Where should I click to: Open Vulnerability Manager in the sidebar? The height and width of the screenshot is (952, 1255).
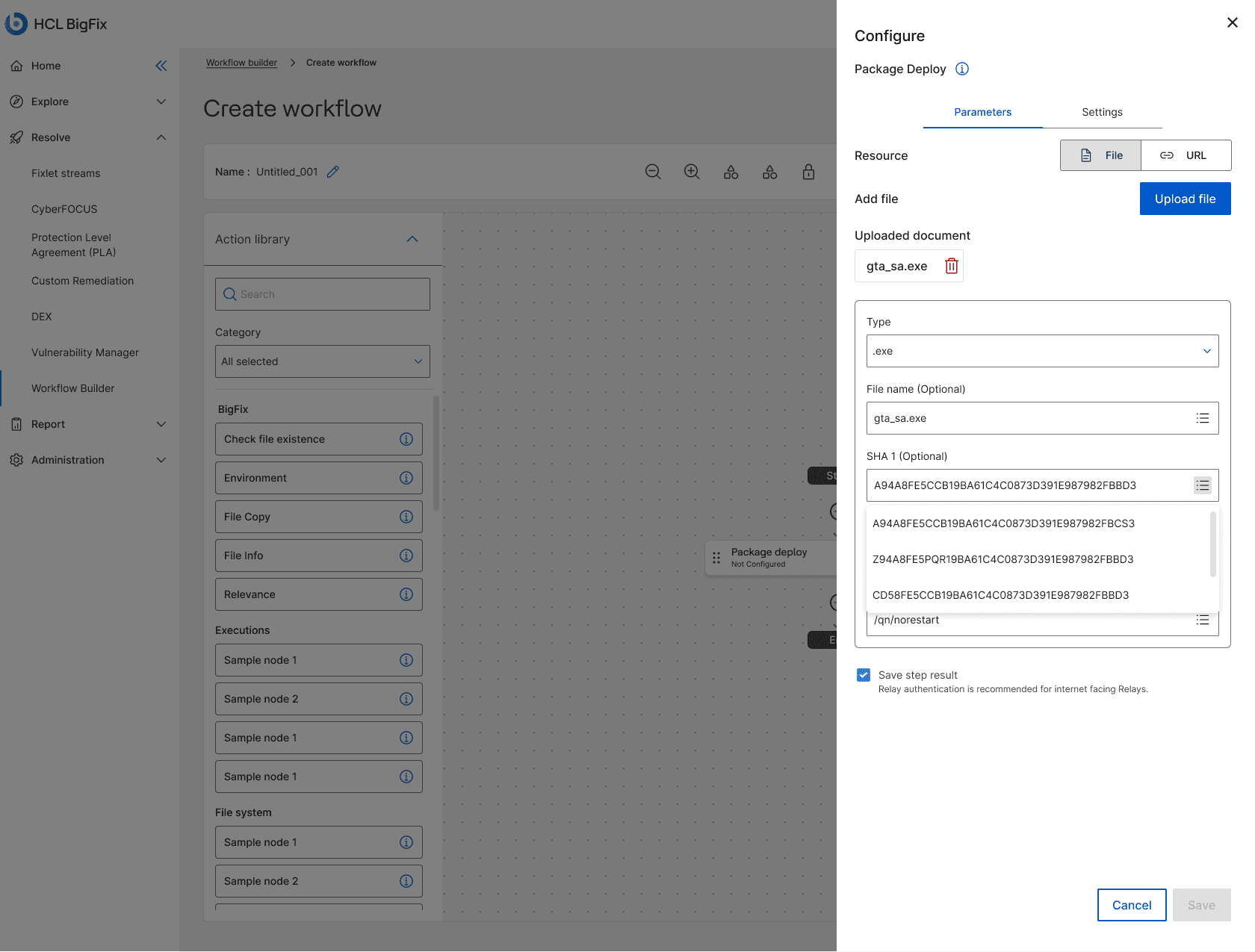click(85, 352)
